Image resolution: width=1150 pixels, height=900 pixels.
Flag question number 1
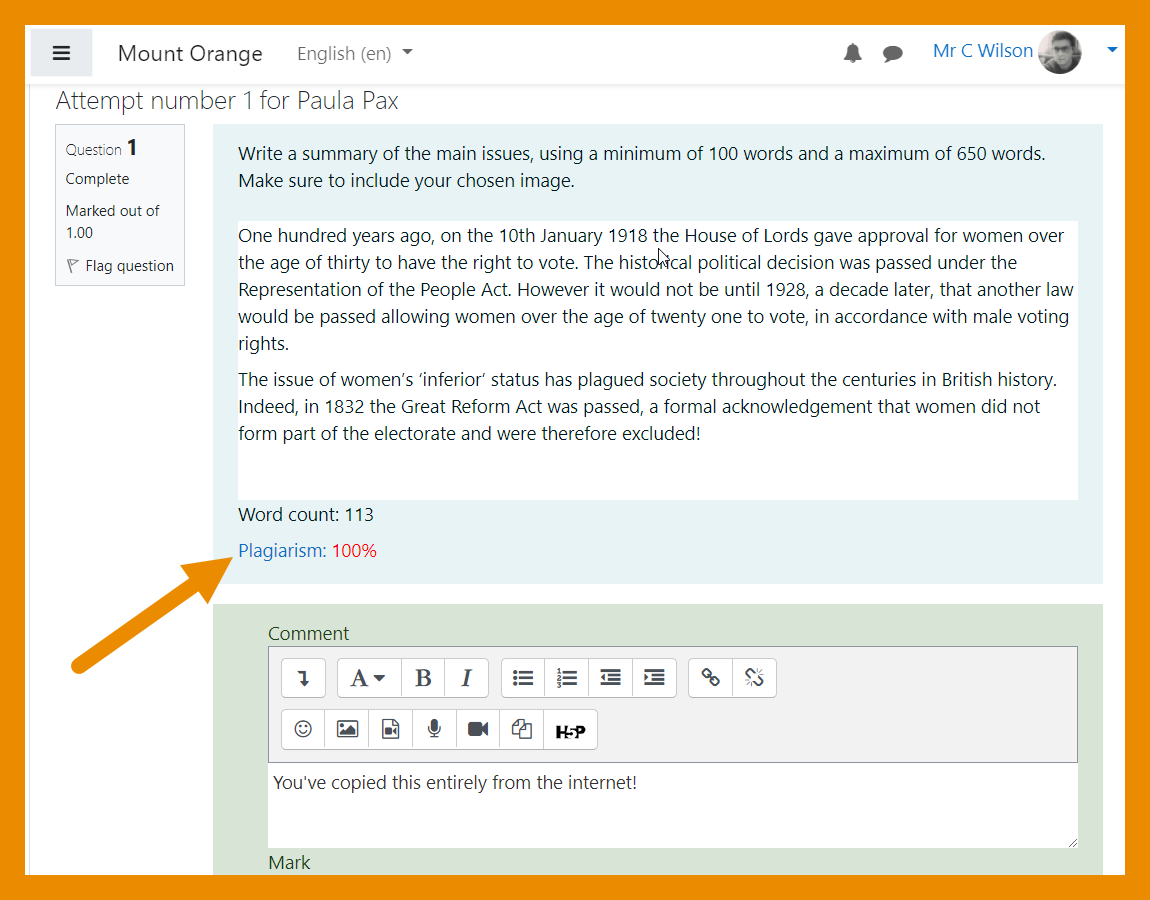tap(120, 265)
